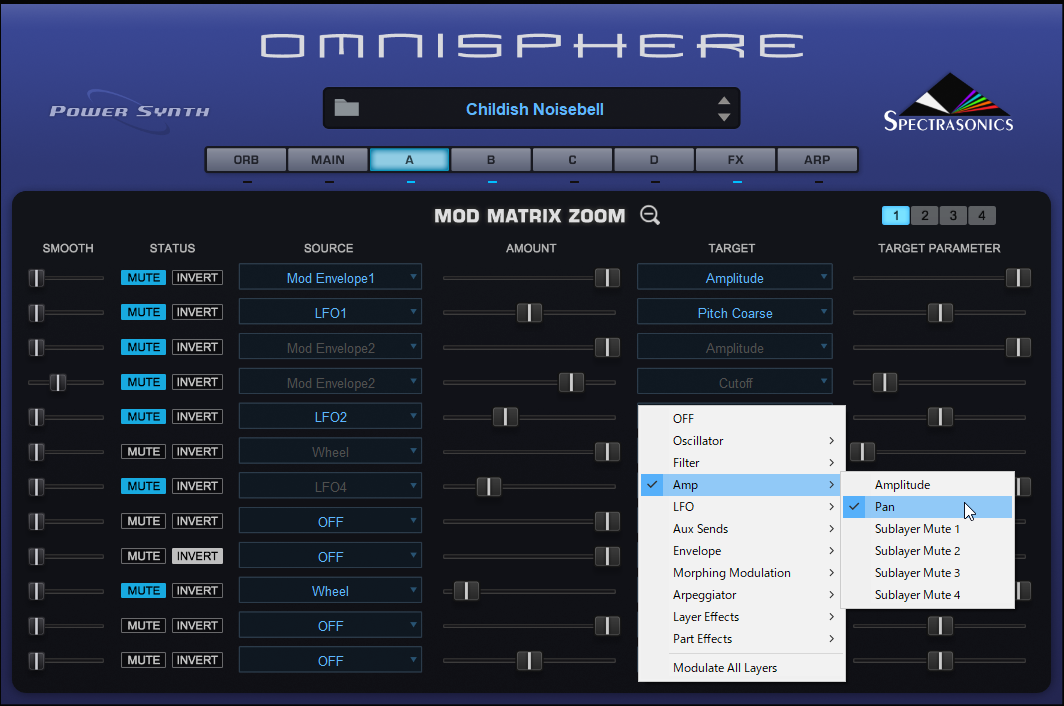Open the Mod Envelope1 source dropdown
1064x706 pixels.
pyautogui.click(x=330, y=278)
